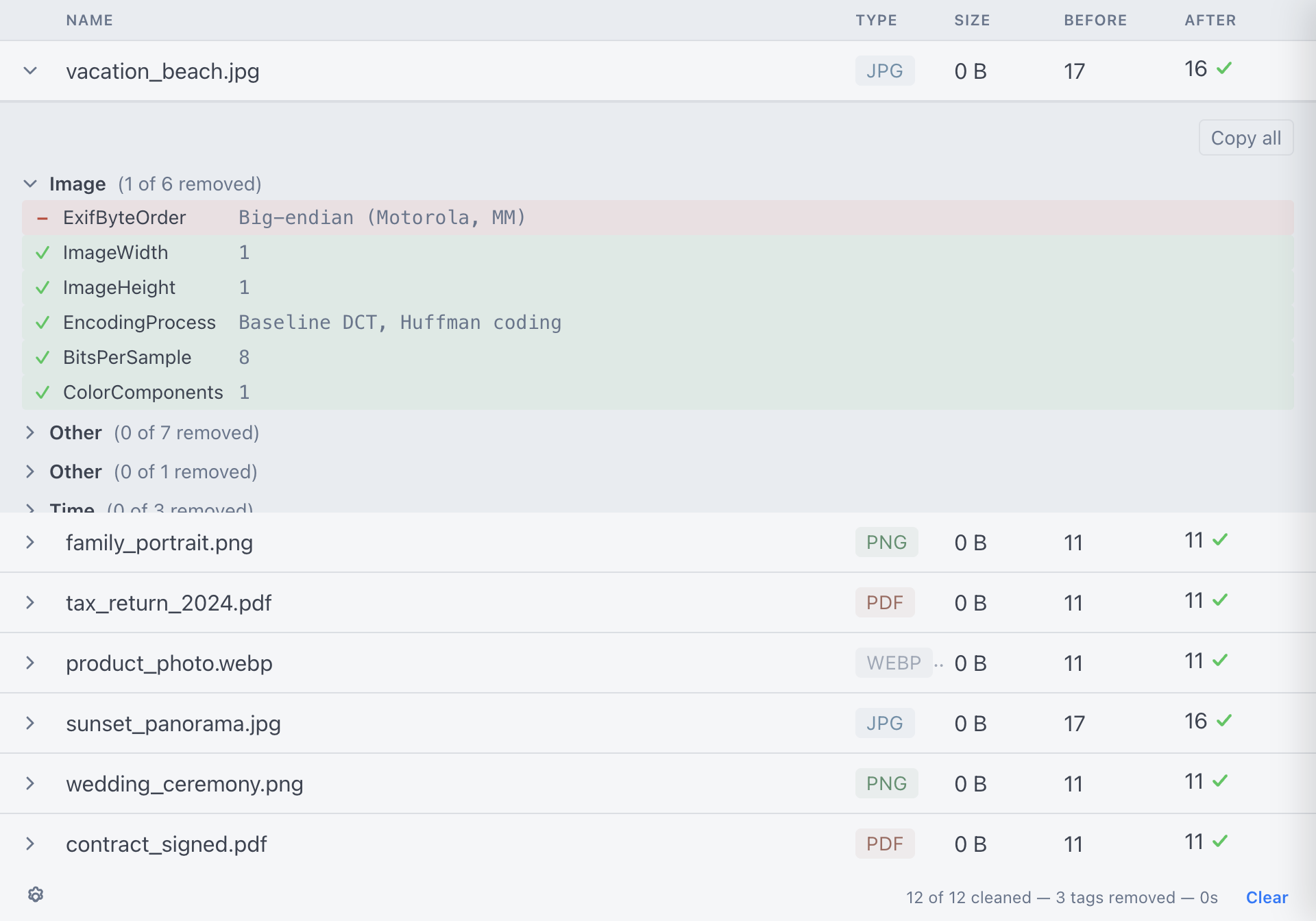Click the NAME column header
Viewport: 1316px width, 921px height.
89,20
